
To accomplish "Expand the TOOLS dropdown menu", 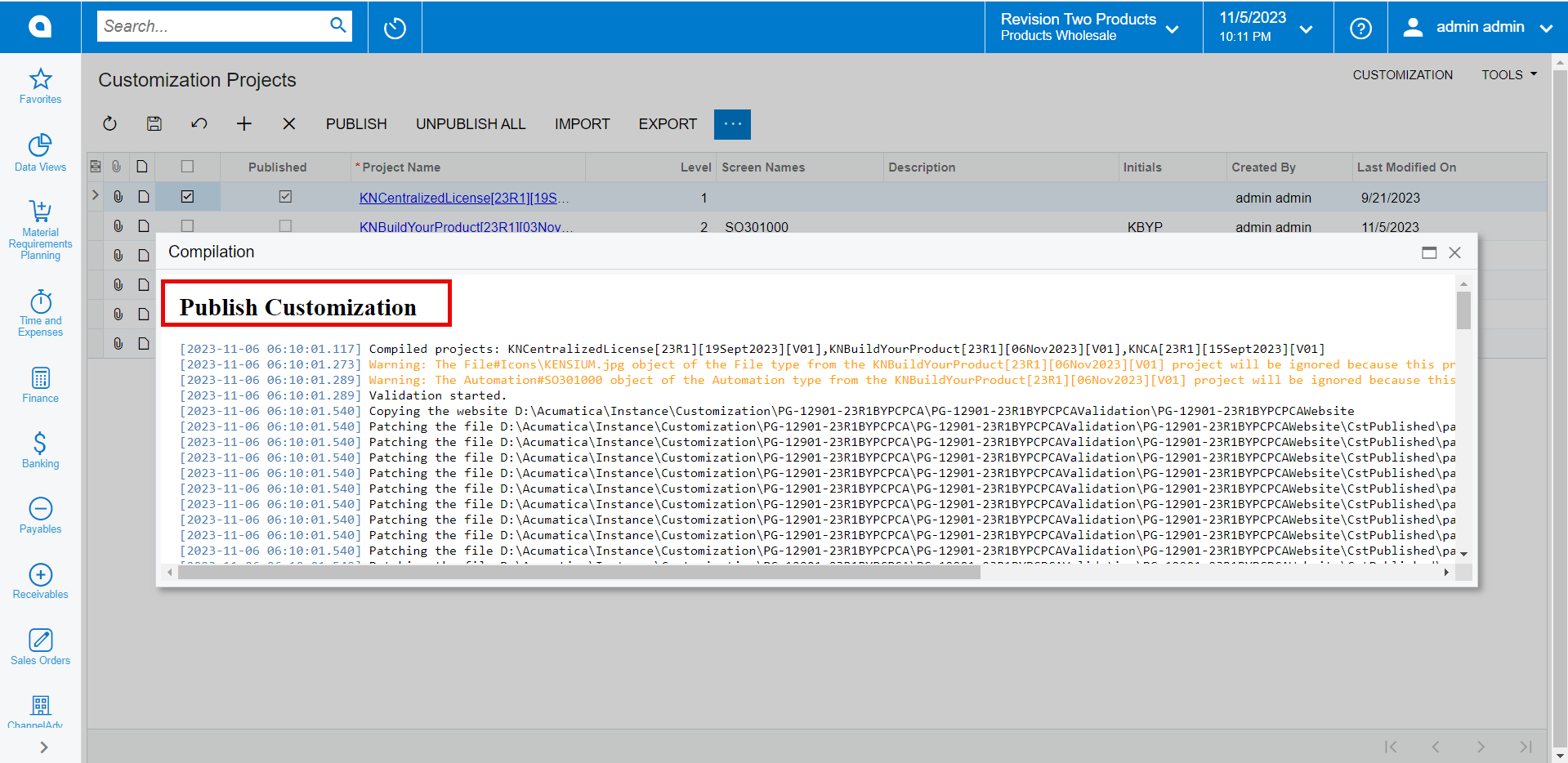I will pyautogui.click(x=1509, y=74).
